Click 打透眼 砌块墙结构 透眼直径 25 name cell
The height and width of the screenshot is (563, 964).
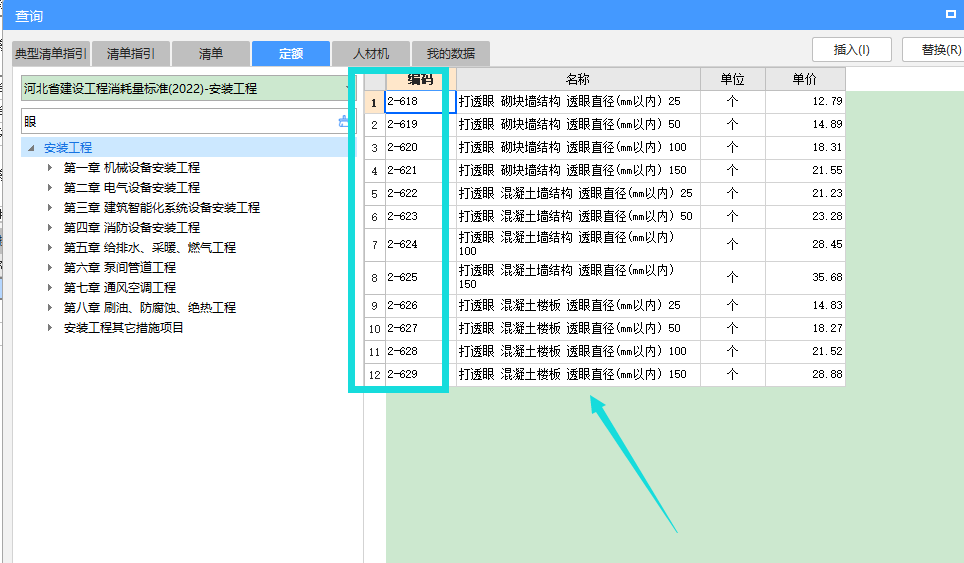[x=578, y=101]
